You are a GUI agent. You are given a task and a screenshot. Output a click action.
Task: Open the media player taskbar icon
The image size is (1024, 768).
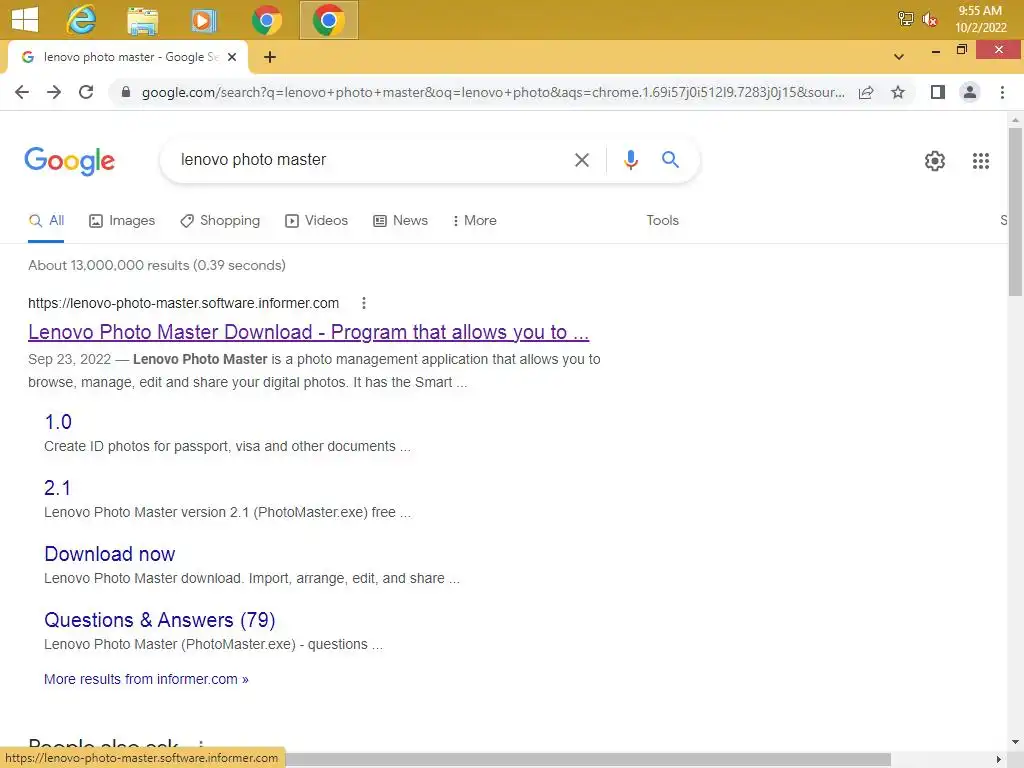(x=204, y=20)
